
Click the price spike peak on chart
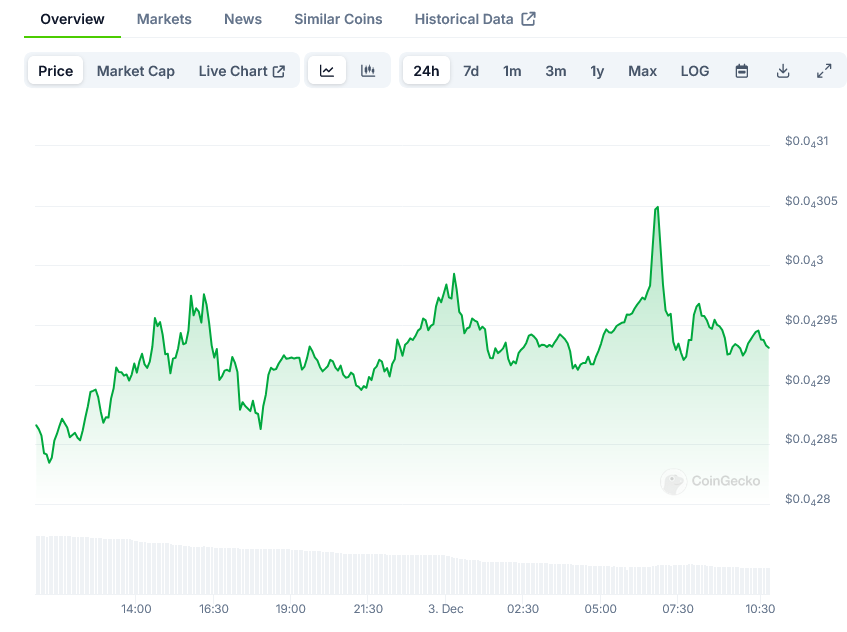tap(657, 208)
